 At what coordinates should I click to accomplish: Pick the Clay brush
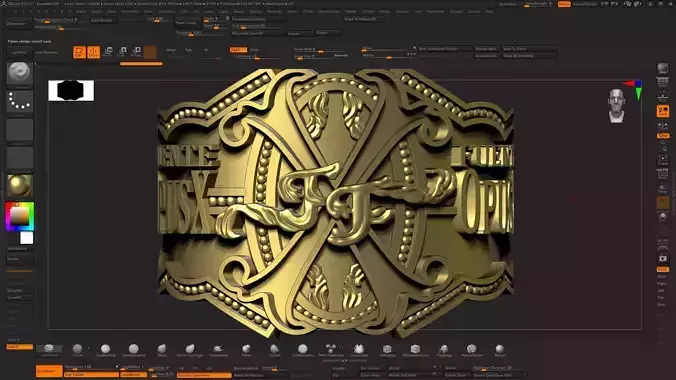[78, 350]
